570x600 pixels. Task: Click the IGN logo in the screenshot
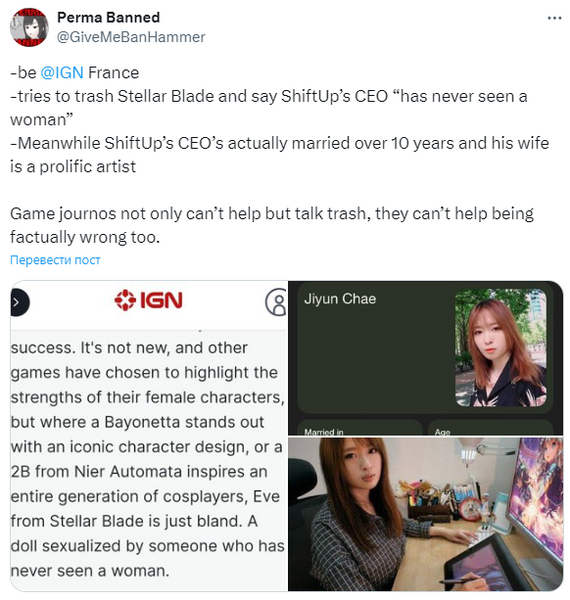point(148,300)
